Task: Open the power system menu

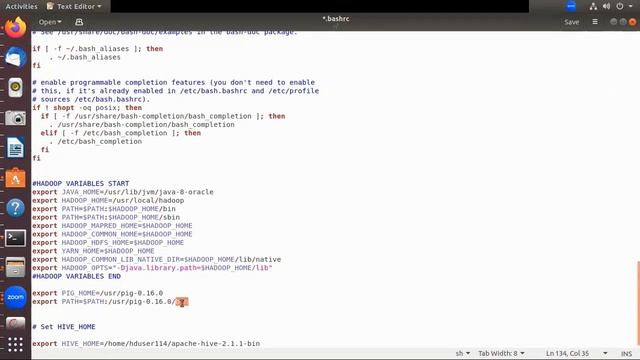Action: pyautogui.click(x=620, y=6)
